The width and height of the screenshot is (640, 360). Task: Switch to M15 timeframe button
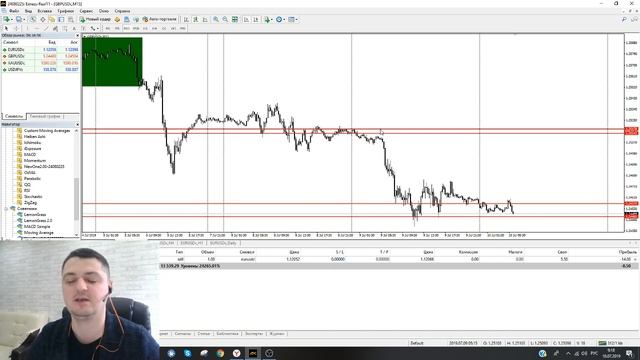coord(127,28)
